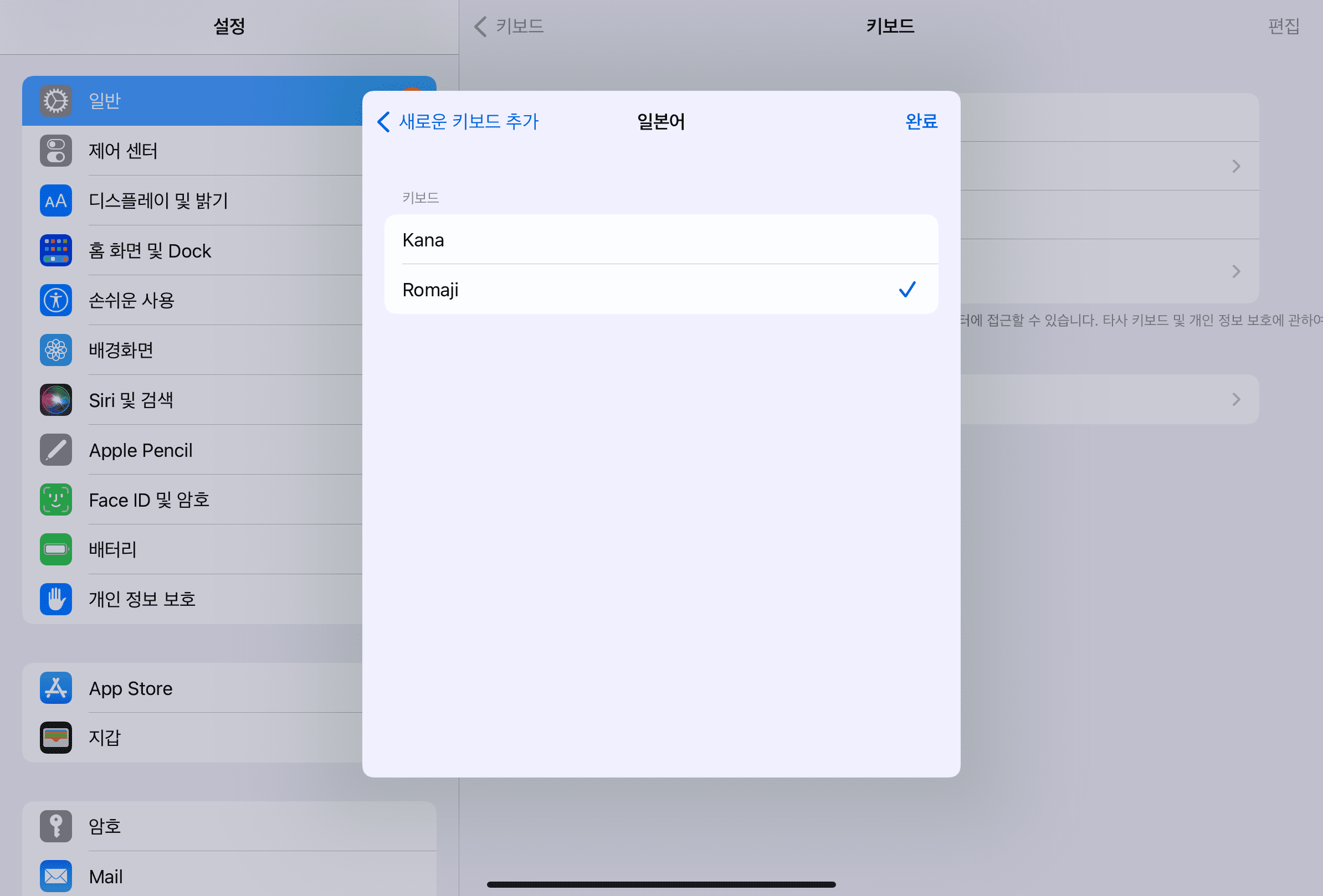Tap the Face ID 및 암호 icon
This screenshot has height=896, width=1323.
coord(56,500)
